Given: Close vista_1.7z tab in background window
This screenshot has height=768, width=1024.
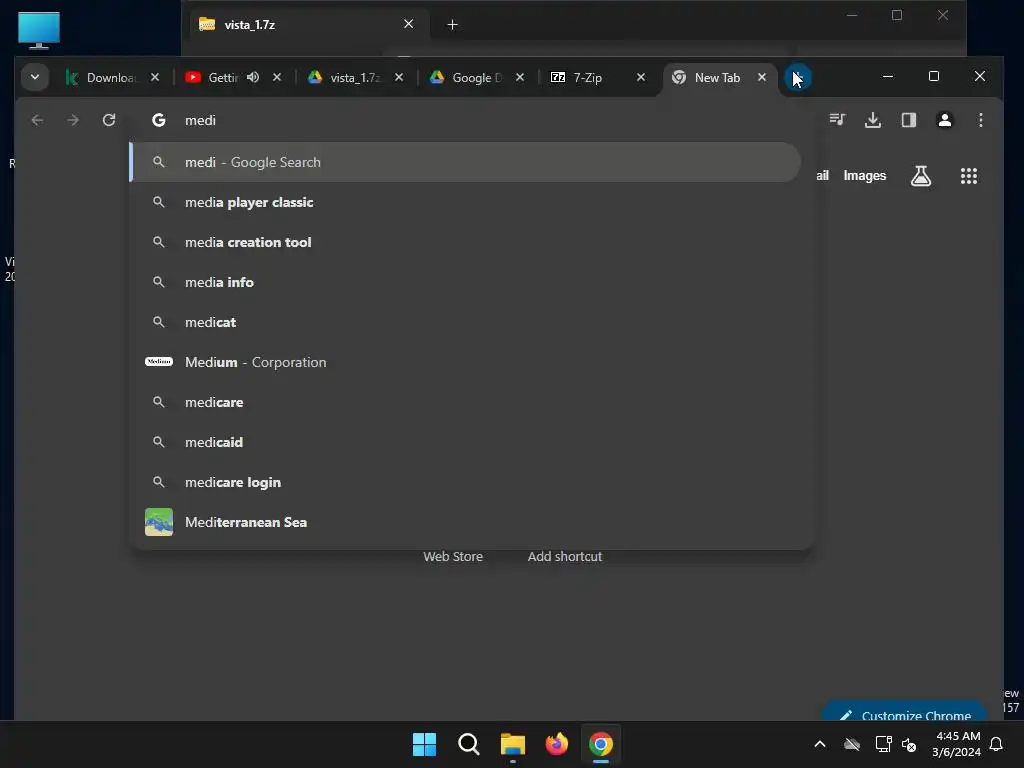Looking at the screenshot, I should coord(408,24).
